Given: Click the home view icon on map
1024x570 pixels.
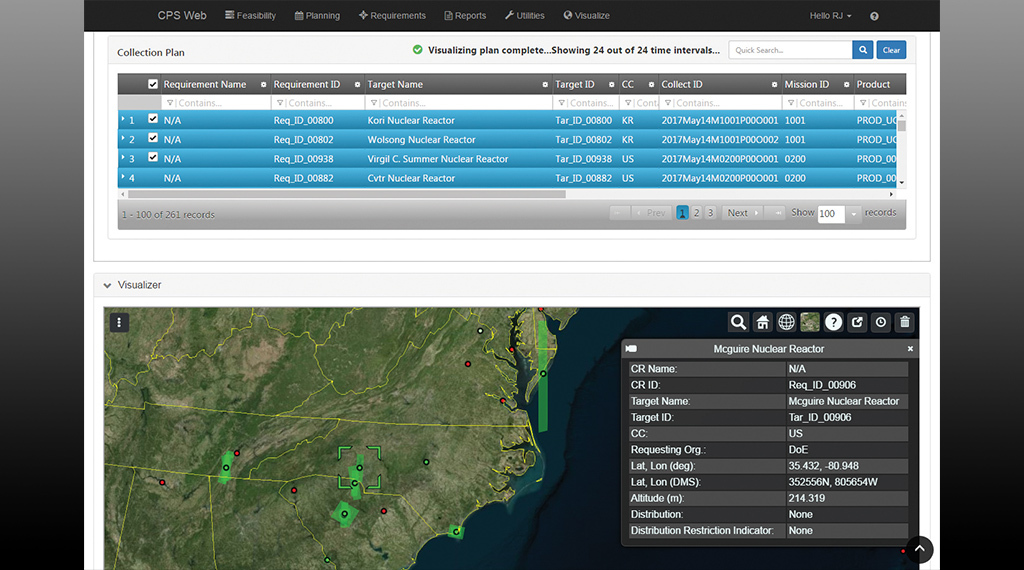Looking at the screenshot, I should click(x=762, y=322).
